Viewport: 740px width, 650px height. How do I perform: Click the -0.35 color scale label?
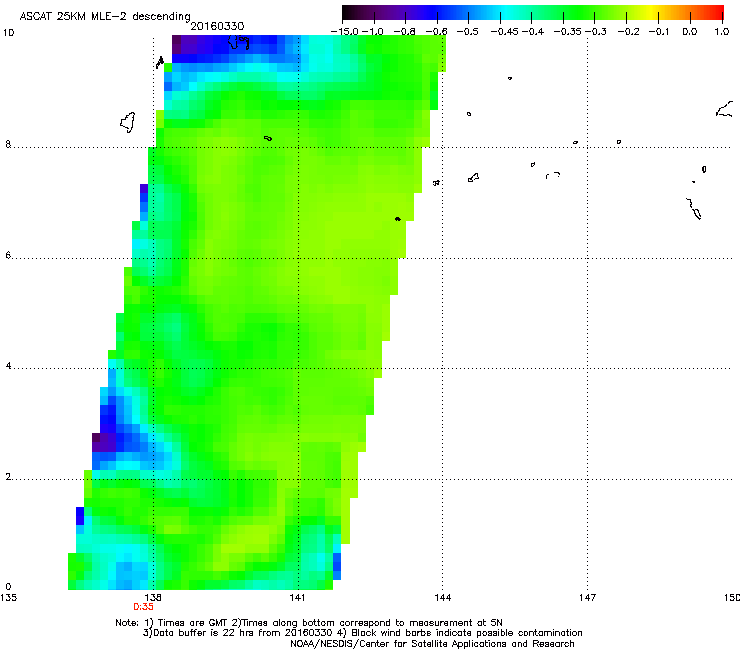[568, 32]
